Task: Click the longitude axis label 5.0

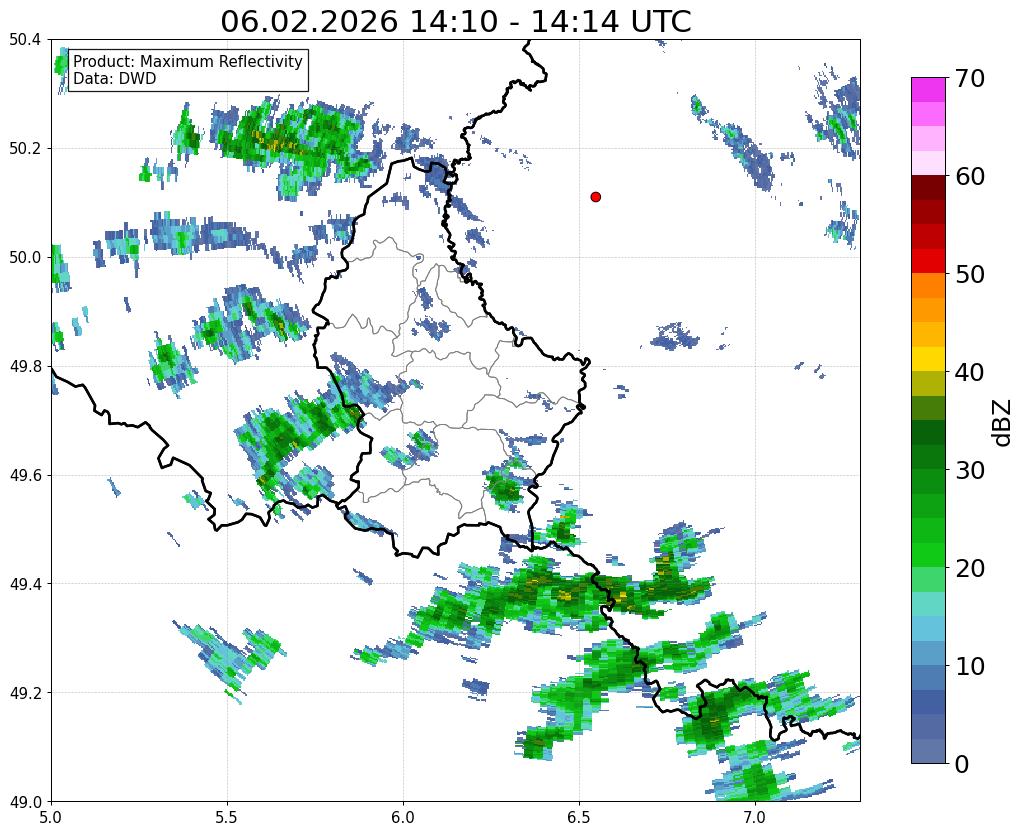Action: pyautogui.click(x=51, y=817)
